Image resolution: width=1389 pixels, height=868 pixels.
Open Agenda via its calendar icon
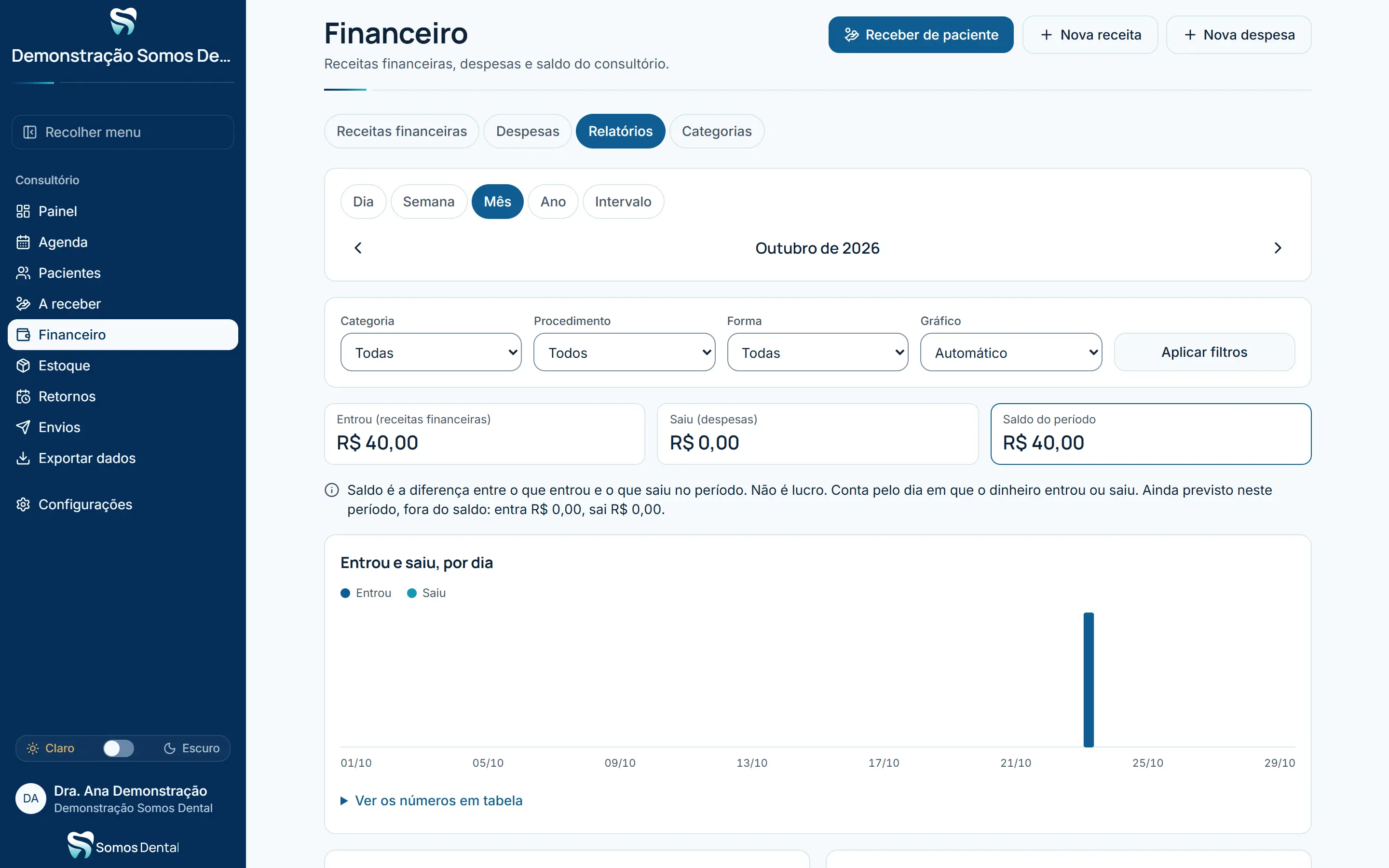pyautogui.click(x=23, y=242)
